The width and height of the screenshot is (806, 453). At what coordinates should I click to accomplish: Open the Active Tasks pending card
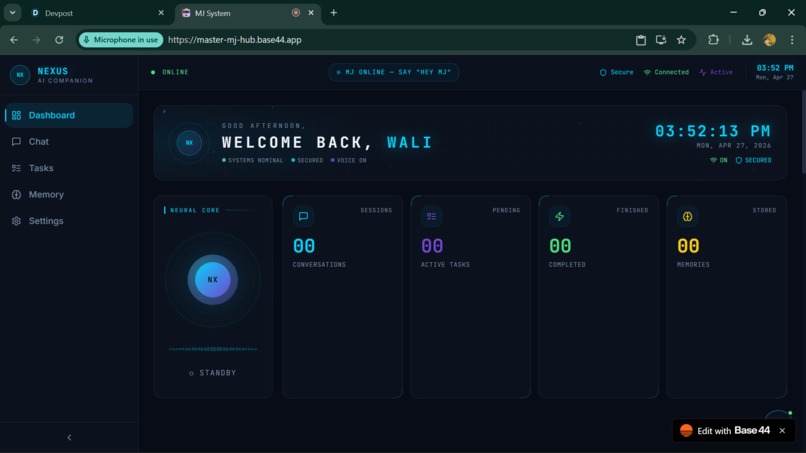click(x=470, y=297)
